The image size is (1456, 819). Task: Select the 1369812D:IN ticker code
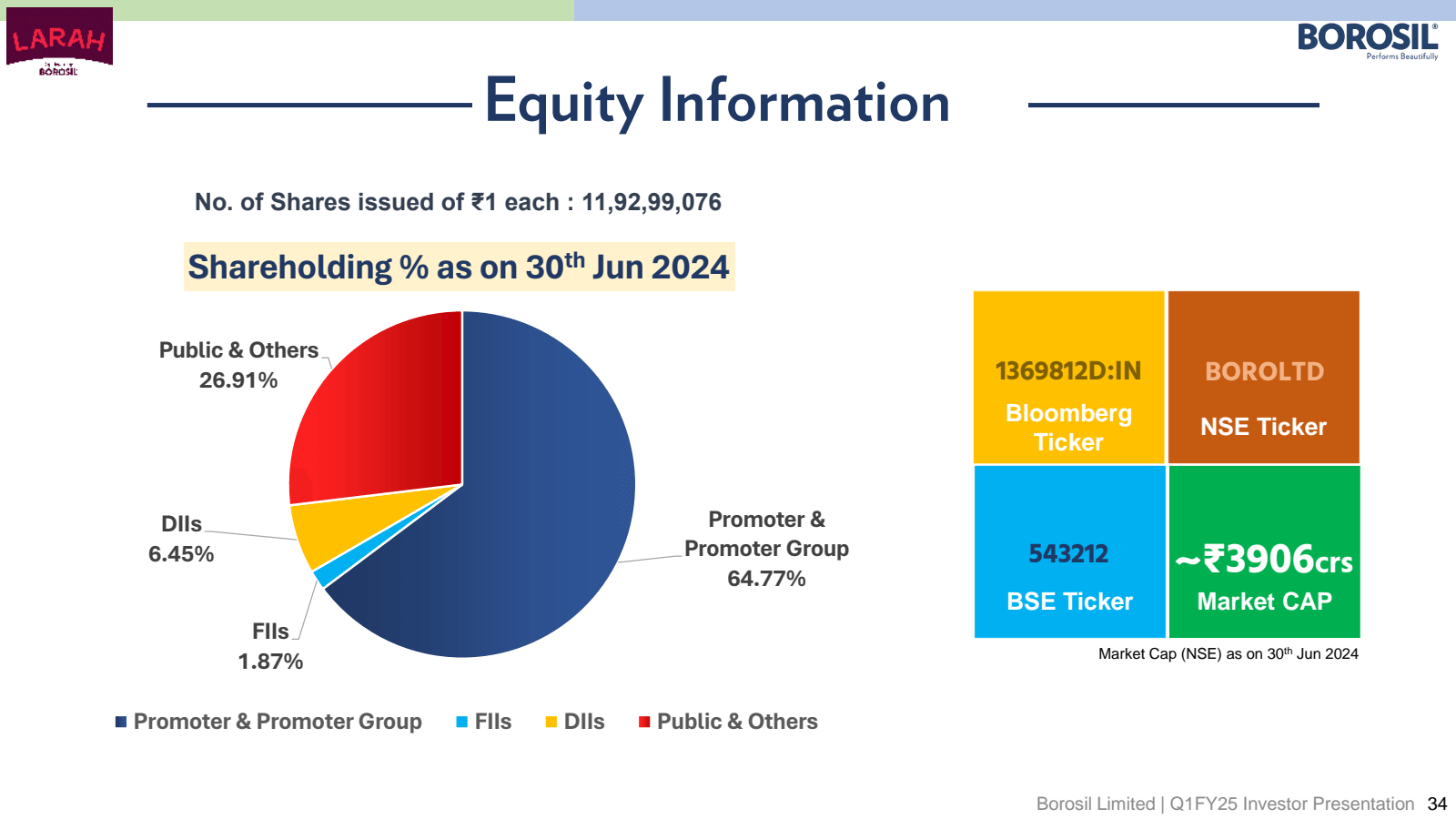pos(1068,371)
